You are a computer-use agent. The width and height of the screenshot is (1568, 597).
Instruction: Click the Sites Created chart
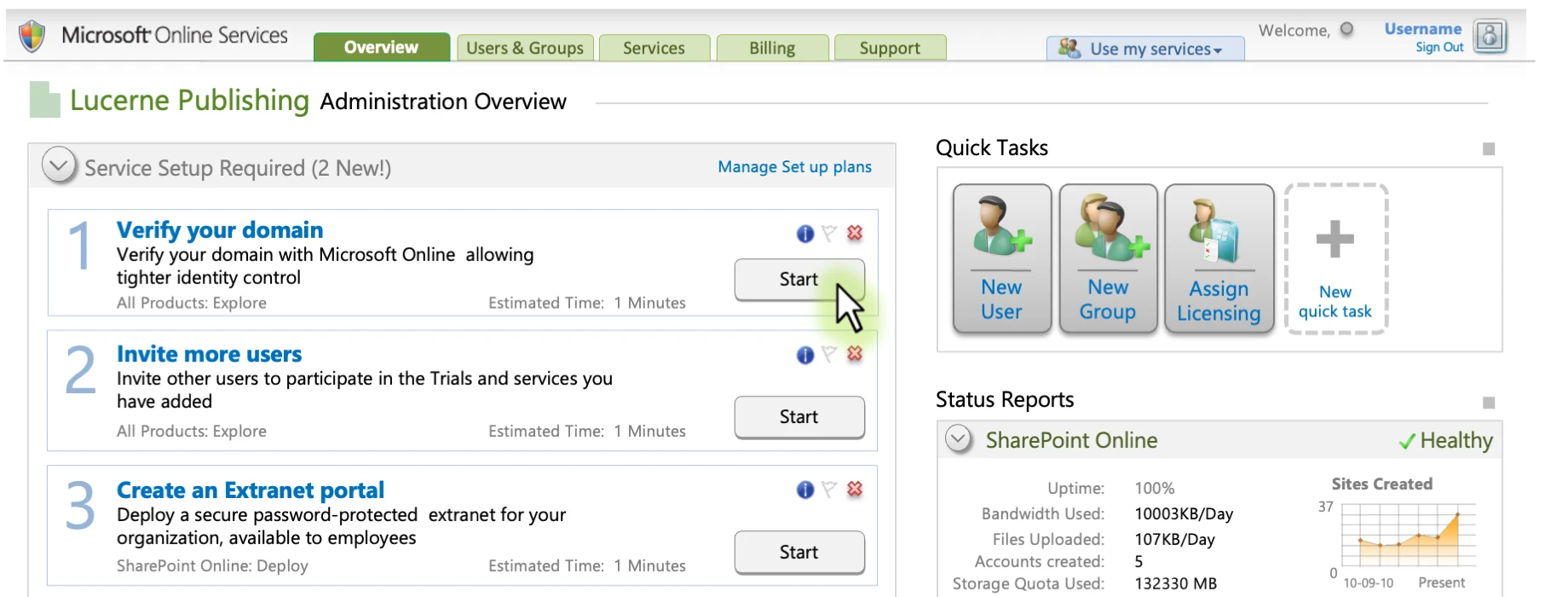[x=1408, y=534]
